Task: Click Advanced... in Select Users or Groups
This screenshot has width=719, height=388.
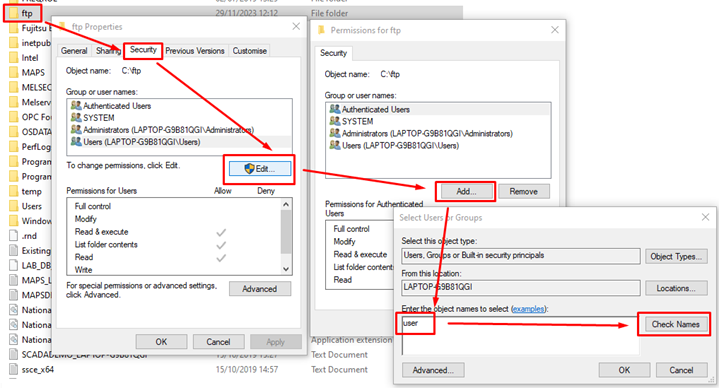Action: (x=433, y=370)
